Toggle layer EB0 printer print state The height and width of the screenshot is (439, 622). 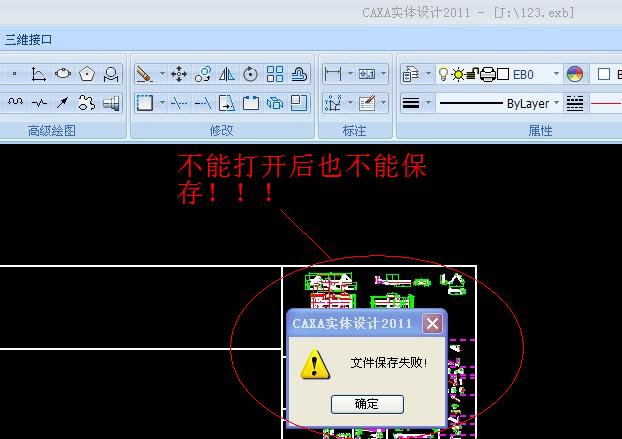488,74
